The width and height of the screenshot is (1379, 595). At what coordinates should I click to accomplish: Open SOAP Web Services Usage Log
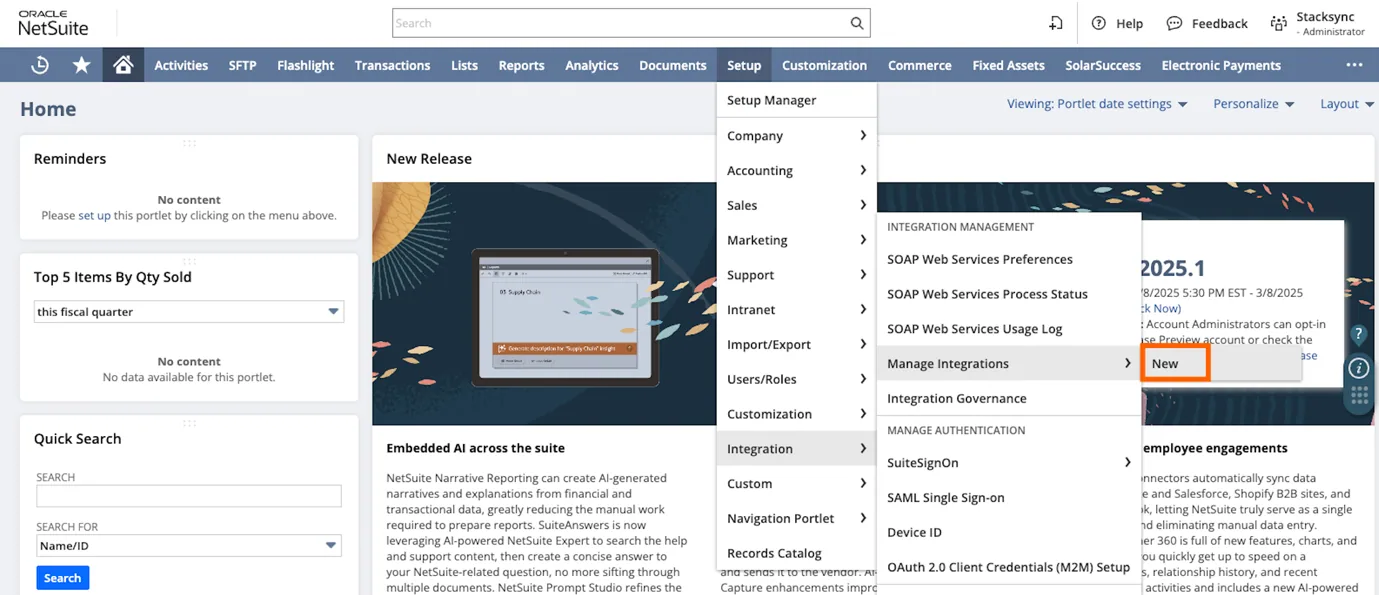tap(1008, 329)
